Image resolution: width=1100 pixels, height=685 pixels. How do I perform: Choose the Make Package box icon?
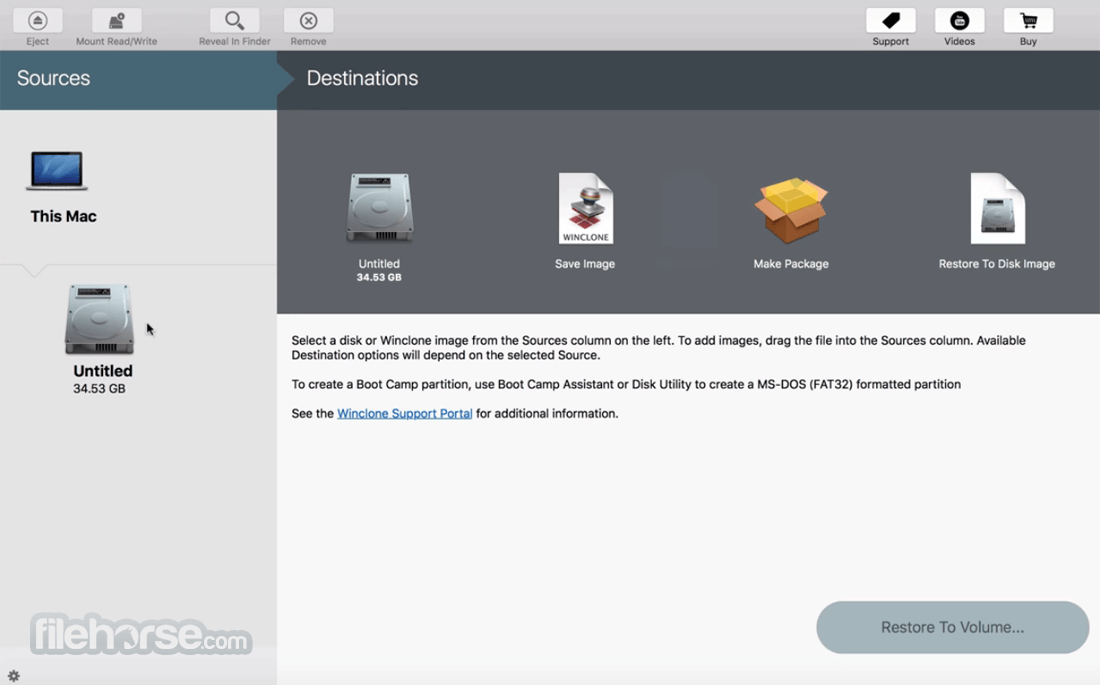click(791, 210)
